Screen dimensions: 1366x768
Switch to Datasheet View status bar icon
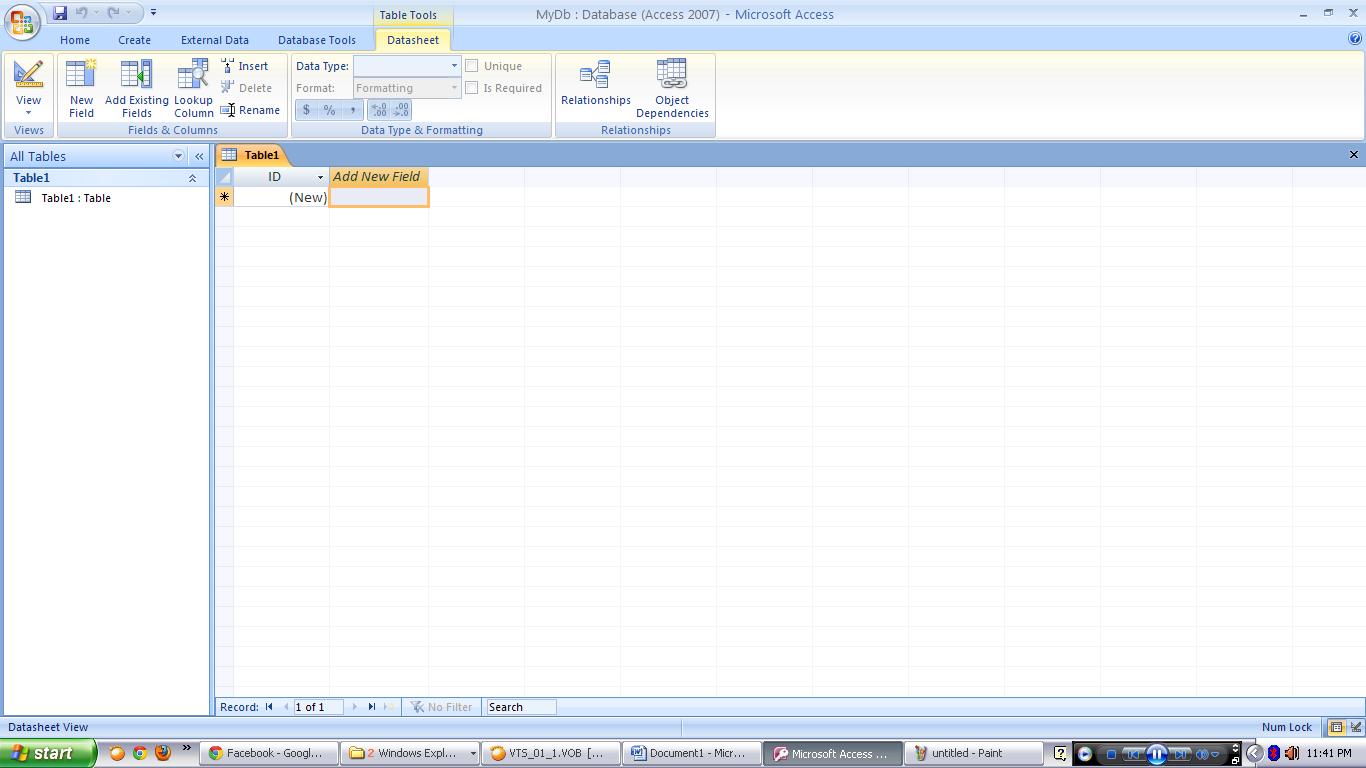point(1336,727)
